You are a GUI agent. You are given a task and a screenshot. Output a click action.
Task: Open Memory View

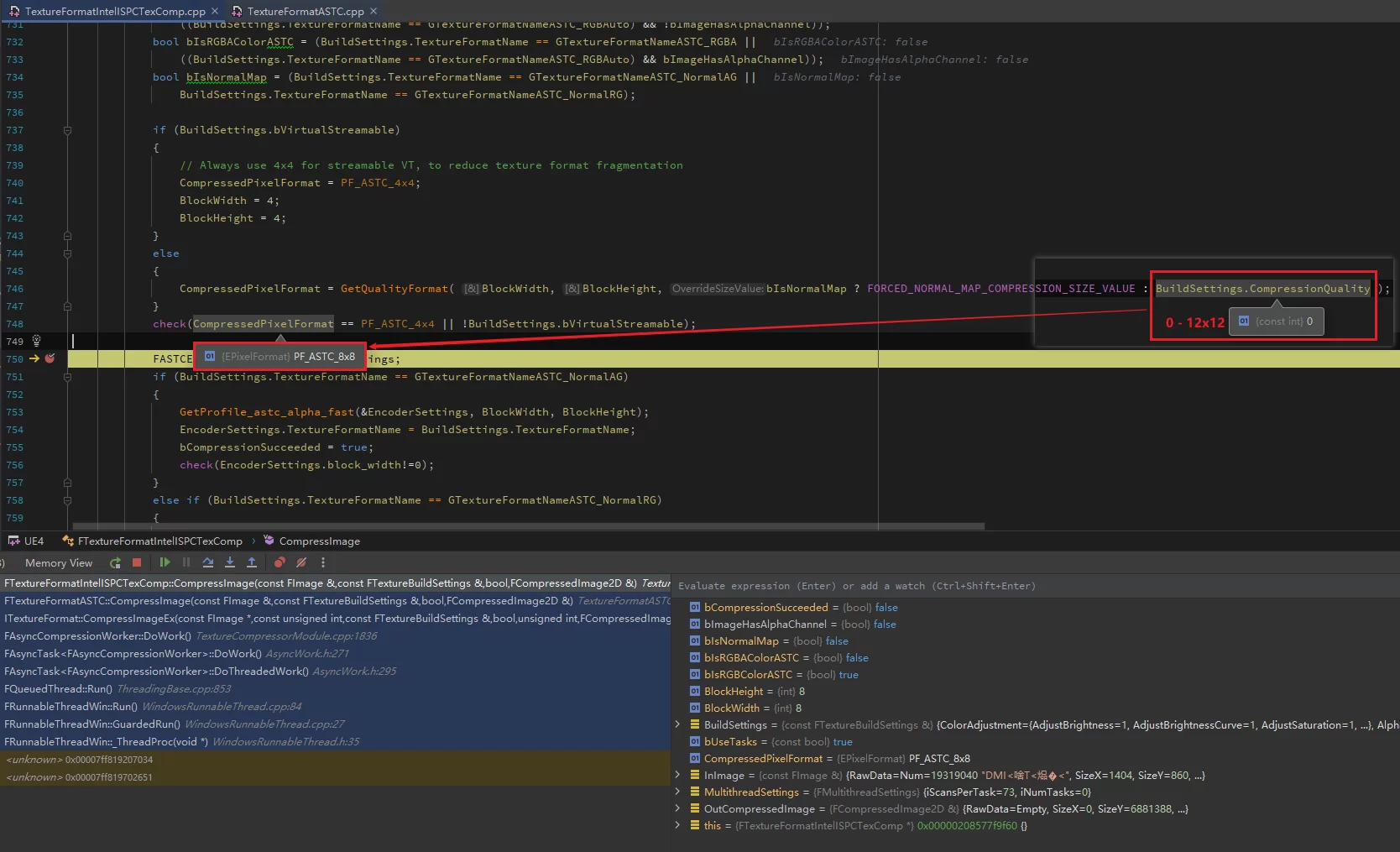point(59,563)
